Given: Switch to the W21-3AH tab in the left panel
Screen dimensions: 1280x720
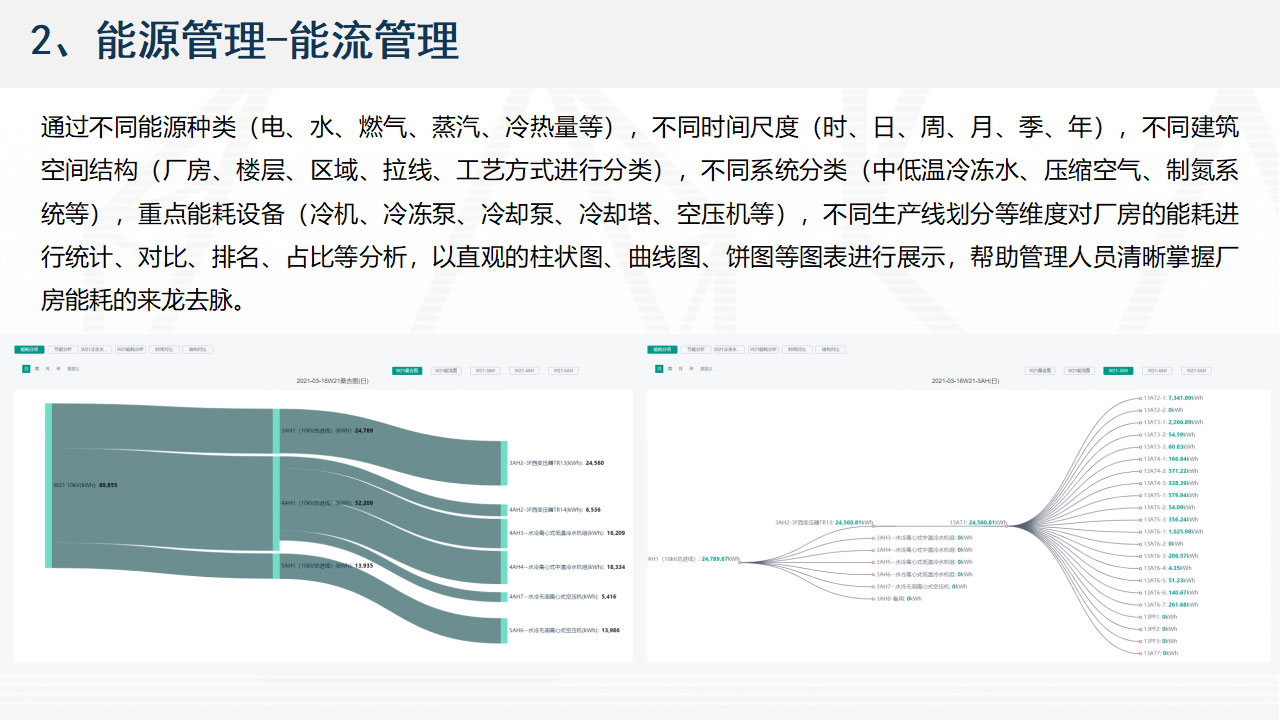Looking at the screenshot, I should (x=484, y=370).
